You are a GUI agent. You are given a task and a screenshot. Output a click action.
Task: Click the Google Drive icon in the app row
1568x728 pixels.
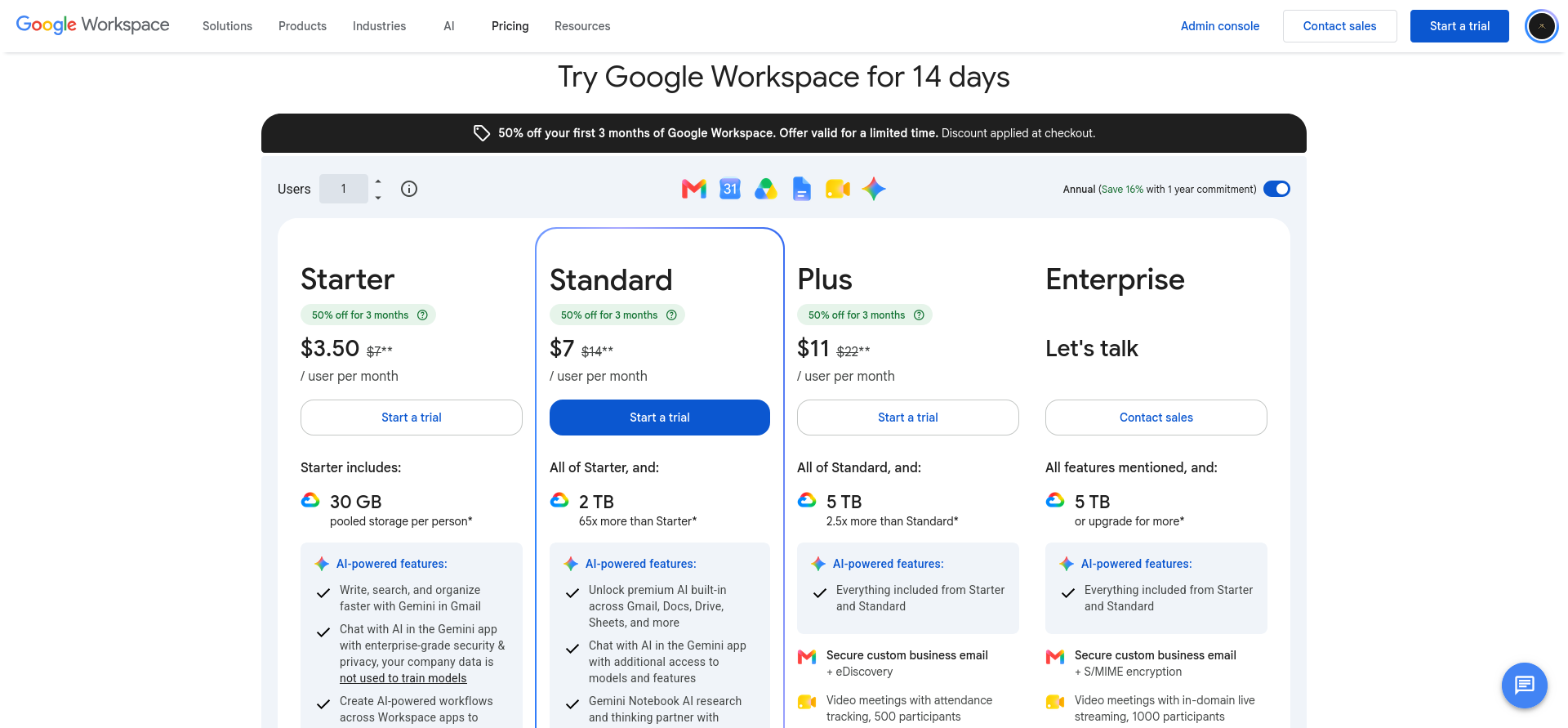766,189
